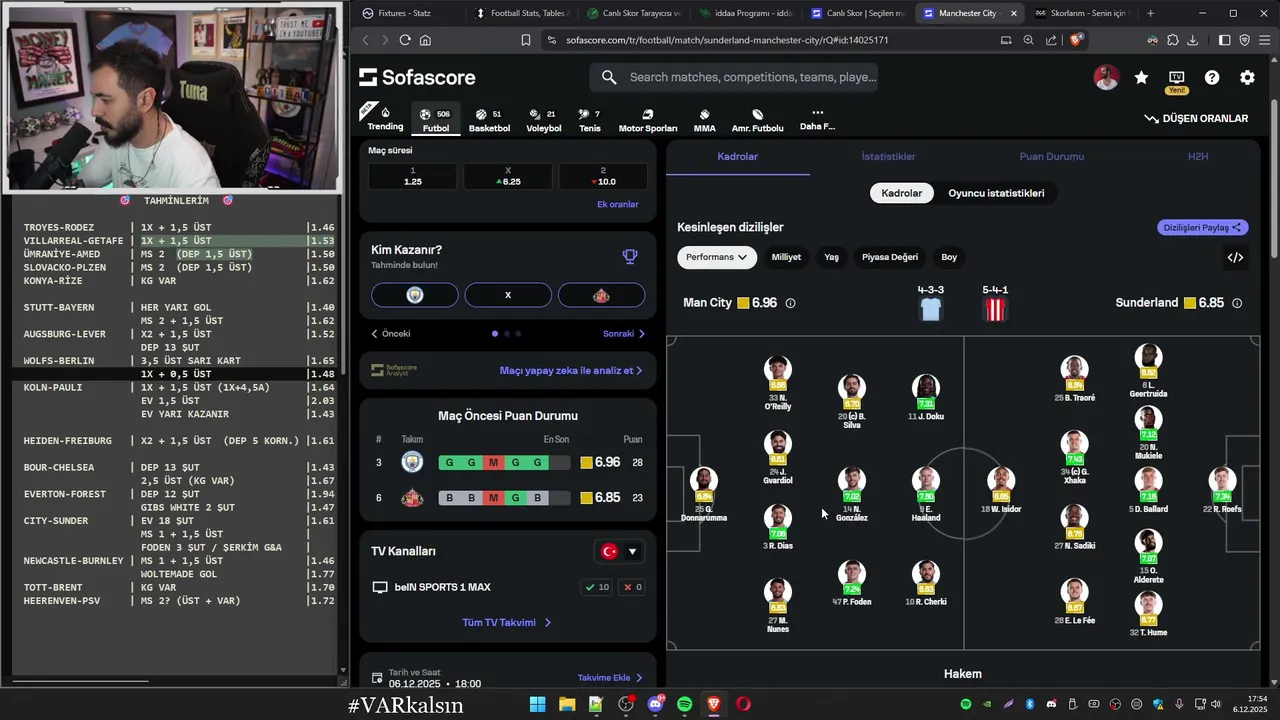The height and width of the screenshot is (720, 1280).
Task: Switch to the H2H tab
Action: click(1197, 157)
